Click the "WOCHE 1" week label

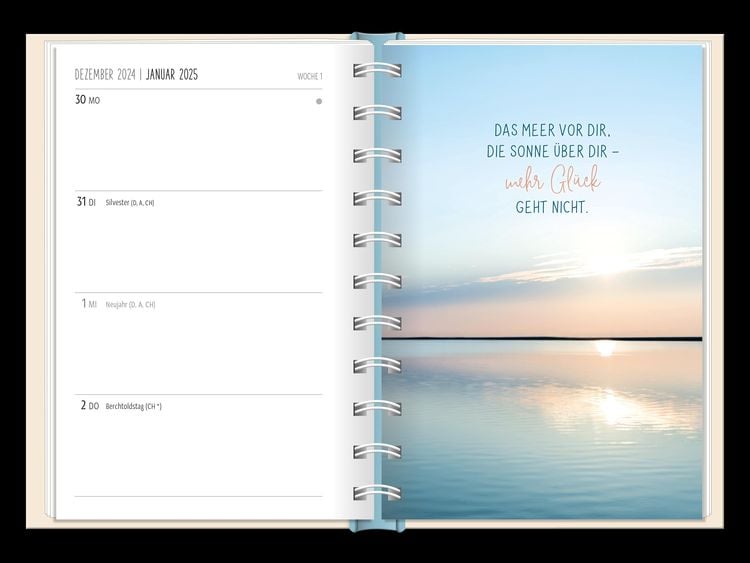309,76
